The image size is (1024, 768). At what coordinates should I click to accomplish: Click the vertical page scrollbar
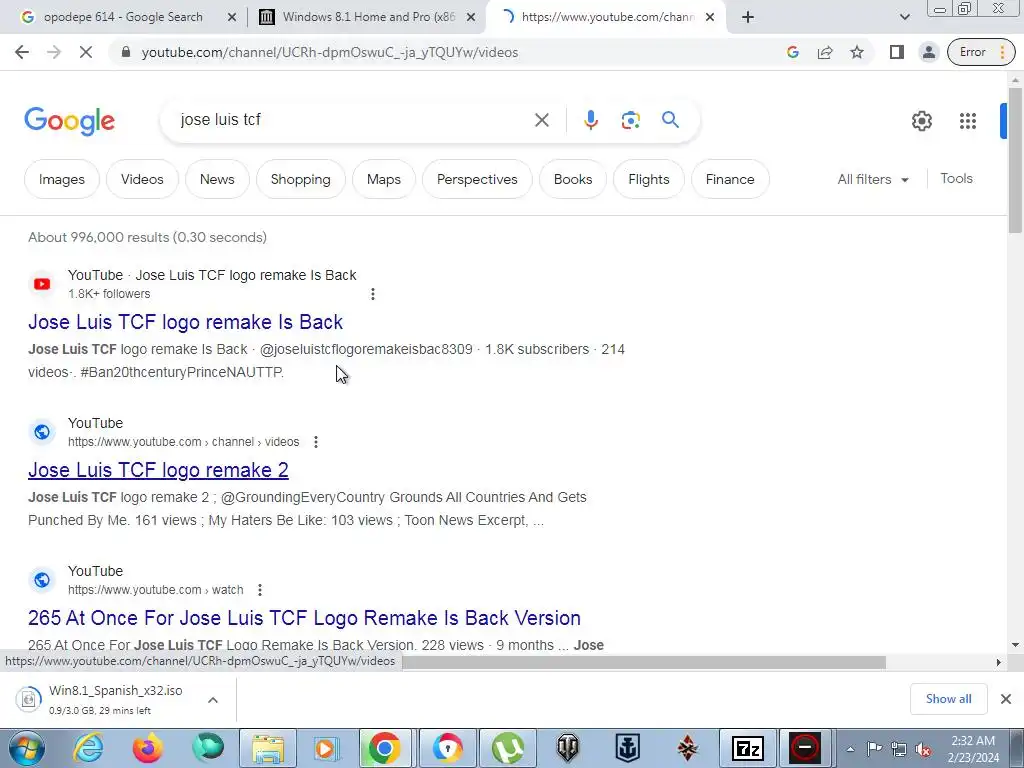[1015, 159]
